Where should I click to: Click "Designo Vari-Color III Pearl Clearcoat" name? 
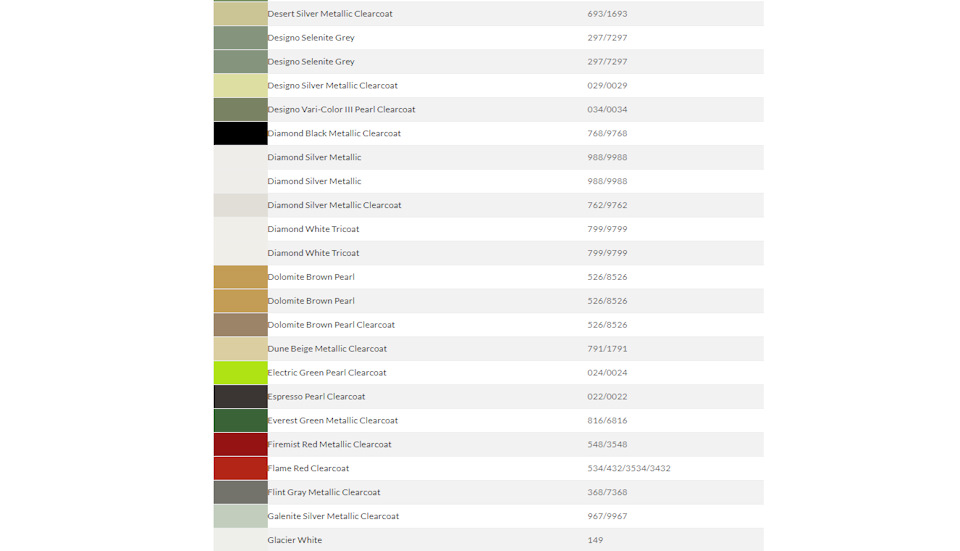click(x=341, y=110)
